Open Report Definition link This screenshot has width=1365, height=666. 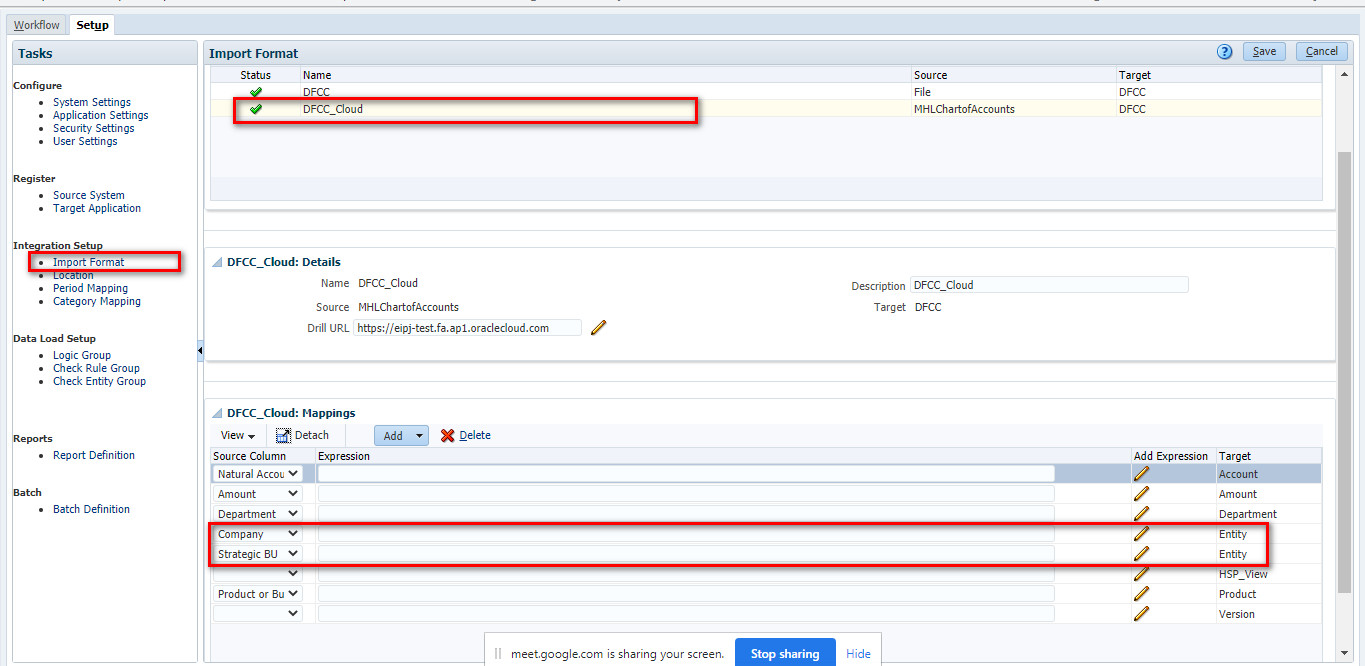(94, 455)
